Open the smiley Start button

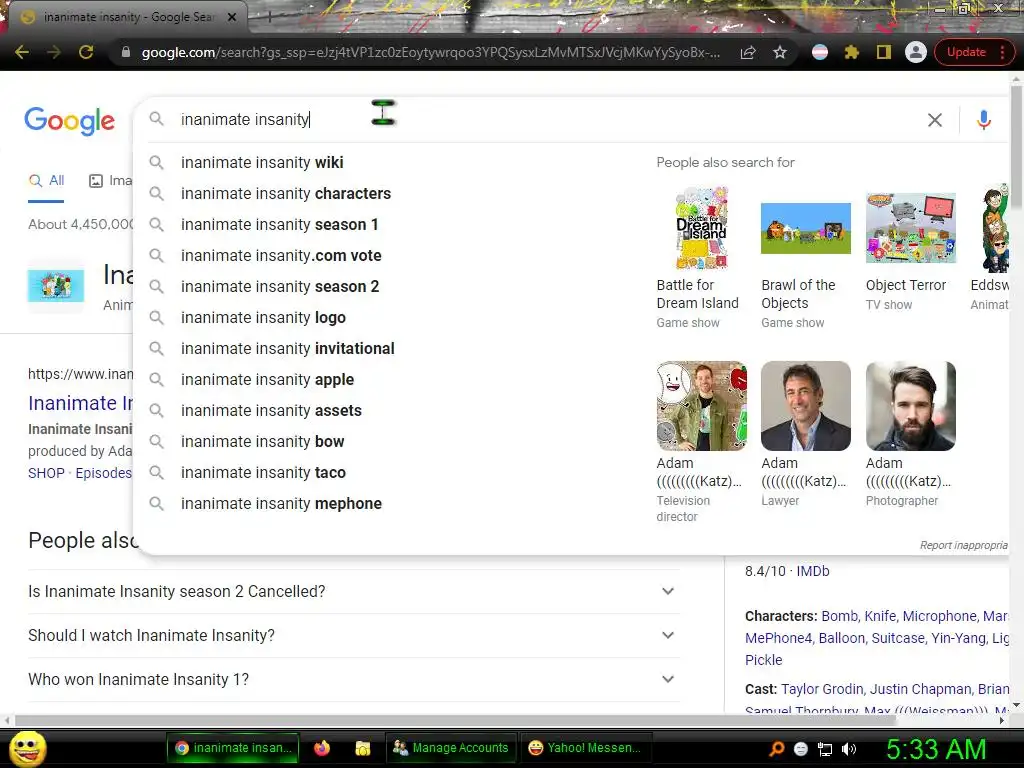28,748
